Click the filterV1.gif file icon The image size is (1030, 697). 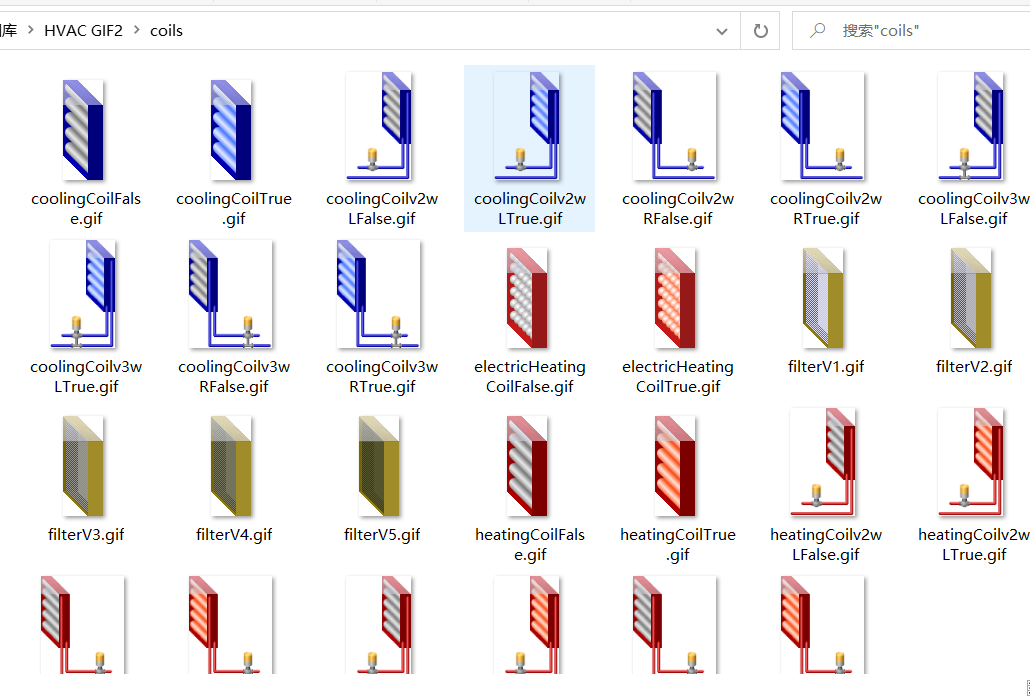click(x=822, y=298)
